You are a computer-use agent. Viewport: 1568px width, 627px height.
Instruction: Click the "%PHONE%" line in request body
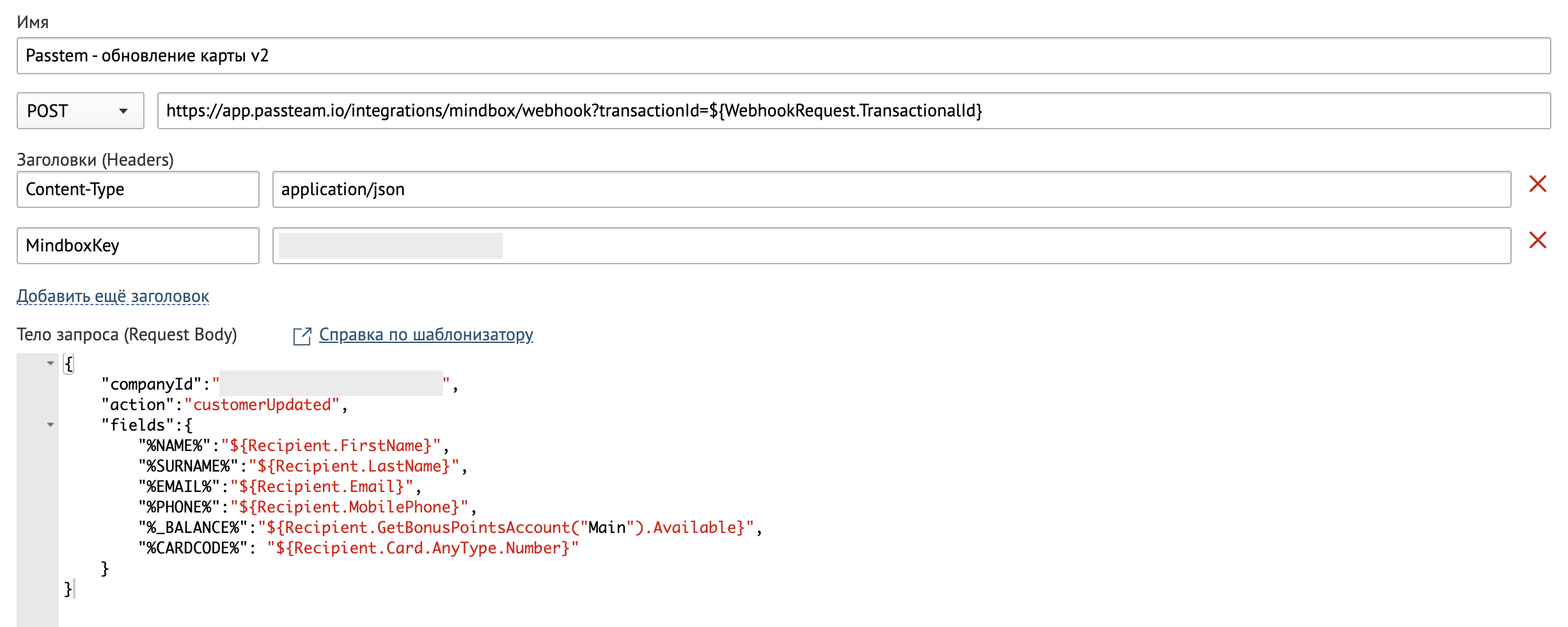tap(308, 507)
